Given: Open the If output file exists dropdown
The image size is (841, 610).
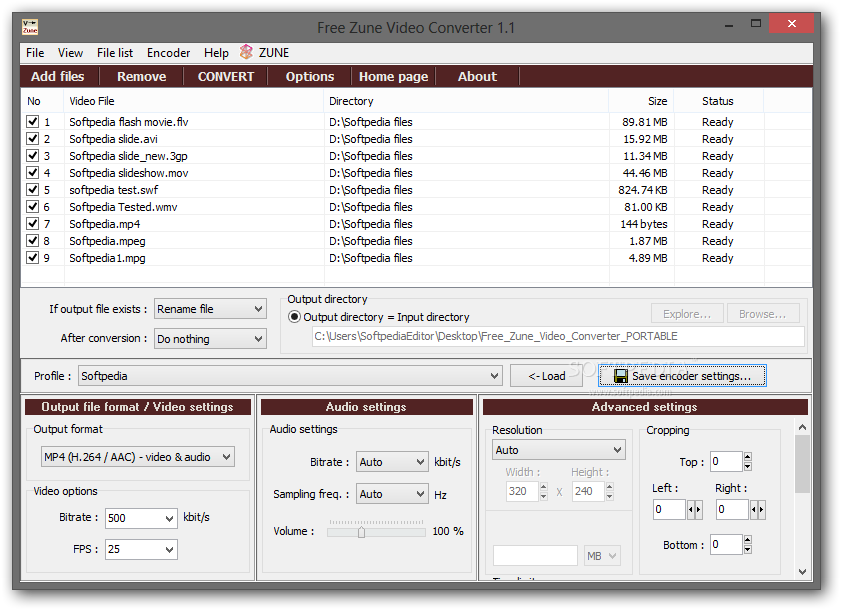Looking at the screenshot, I should (210, 309).
